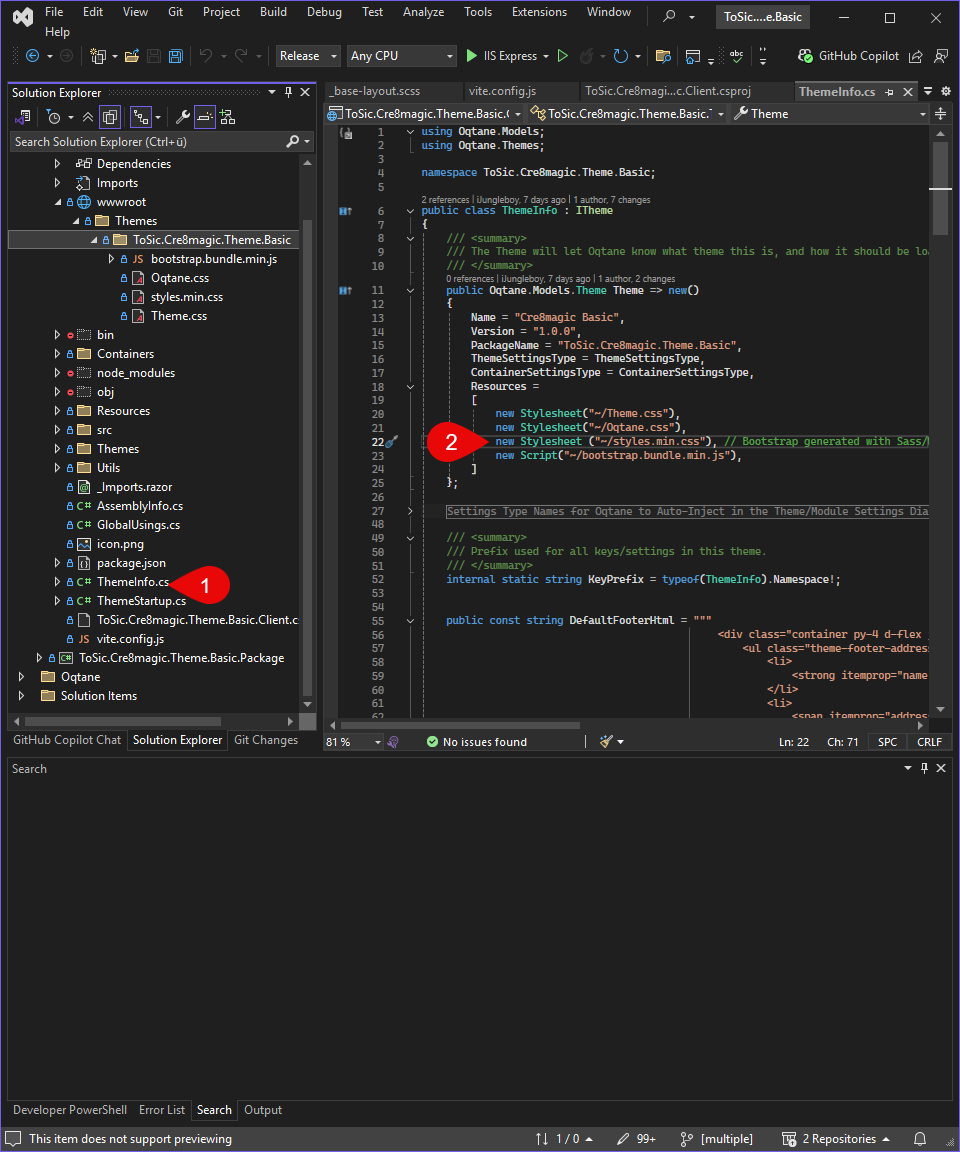Click Start Without Debugging outline arrow
Screen dimensions: 960x1152
[x=563, y=56]
